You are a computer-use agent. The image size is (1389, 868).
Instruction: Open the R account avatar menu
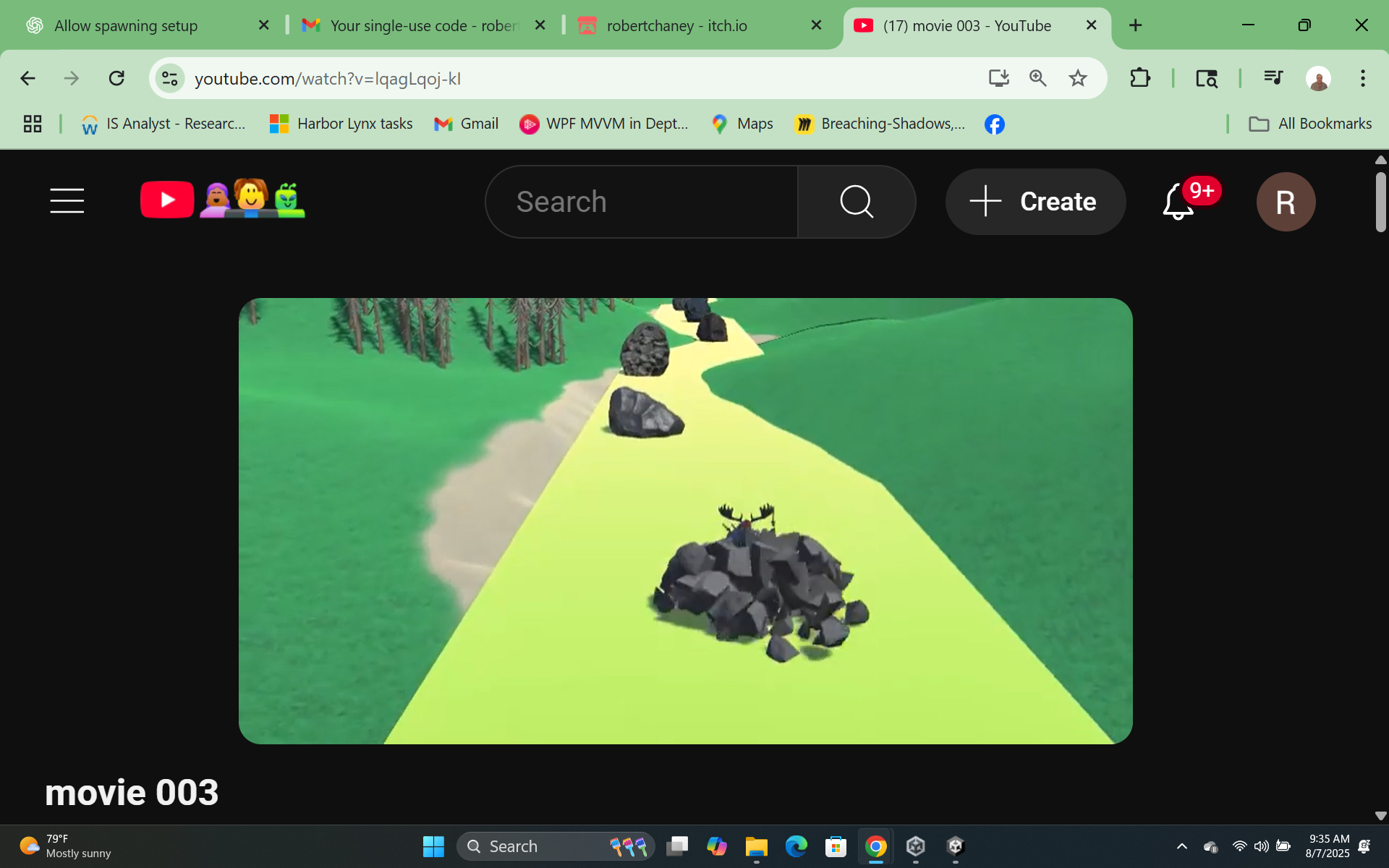[1285, 202]
